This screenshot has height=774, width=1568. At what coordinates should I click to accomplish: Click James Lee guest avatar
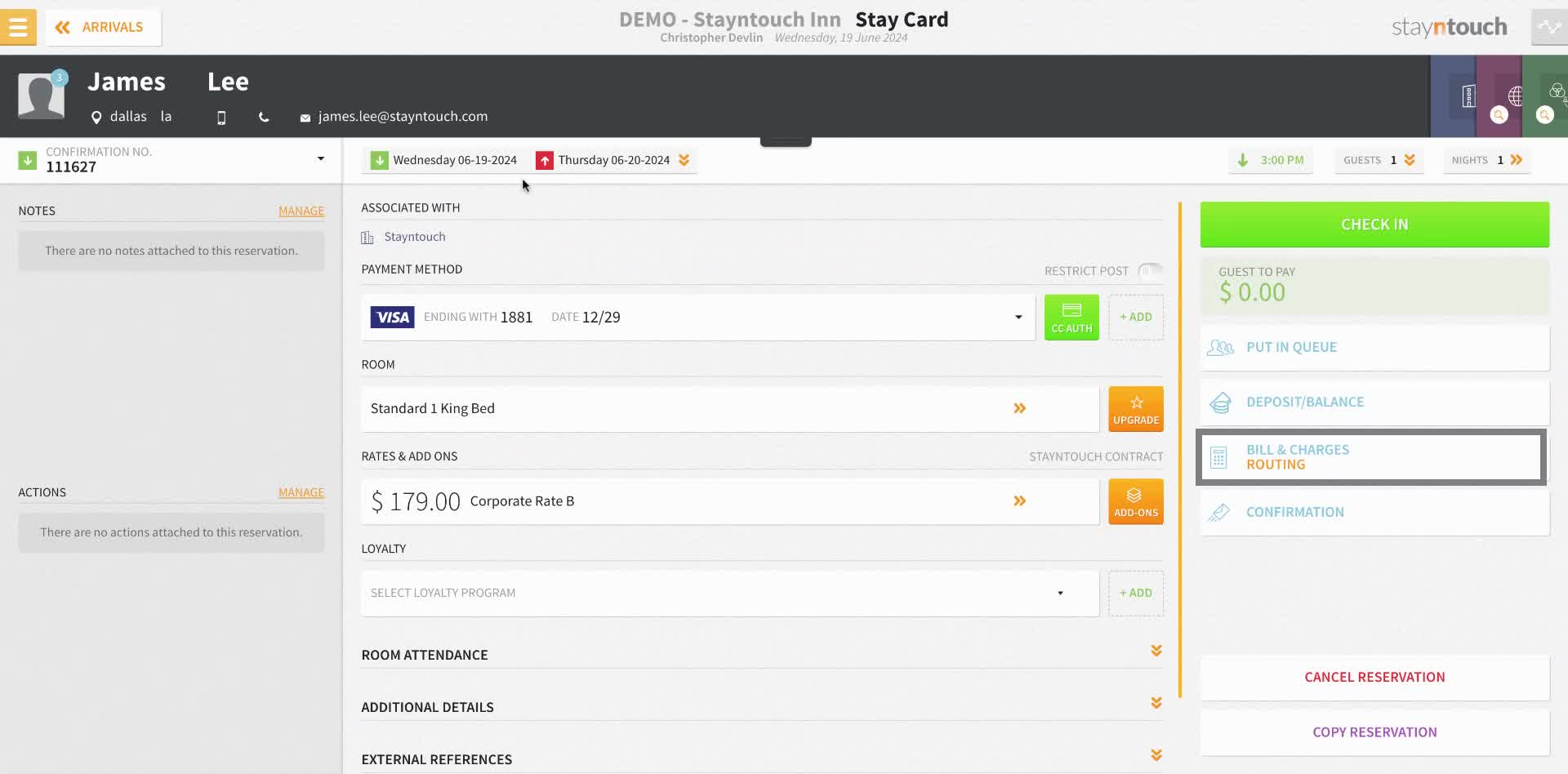(41, 96)
